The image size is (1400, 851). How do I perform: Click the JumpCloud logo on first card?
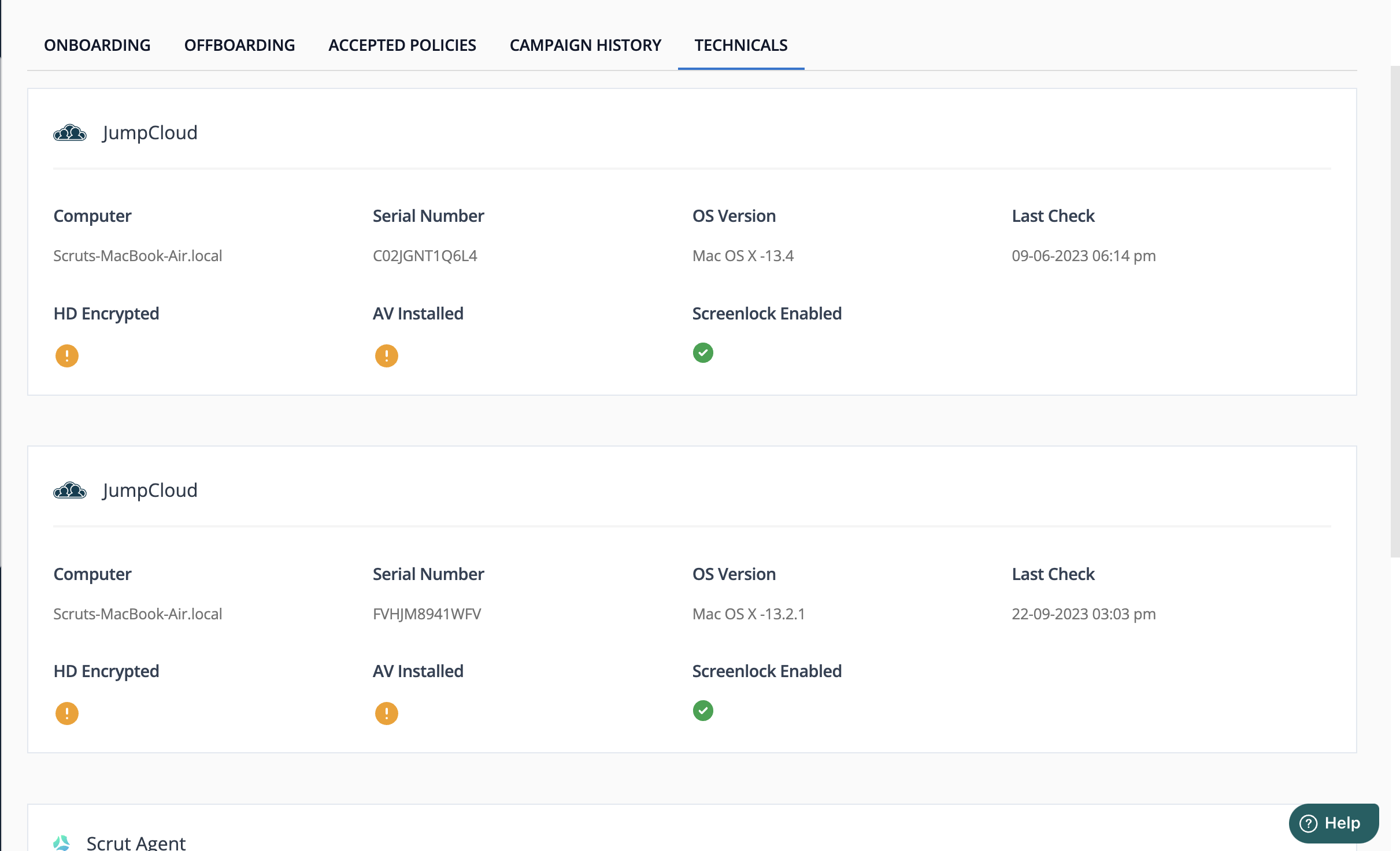(x=70, y=133)
